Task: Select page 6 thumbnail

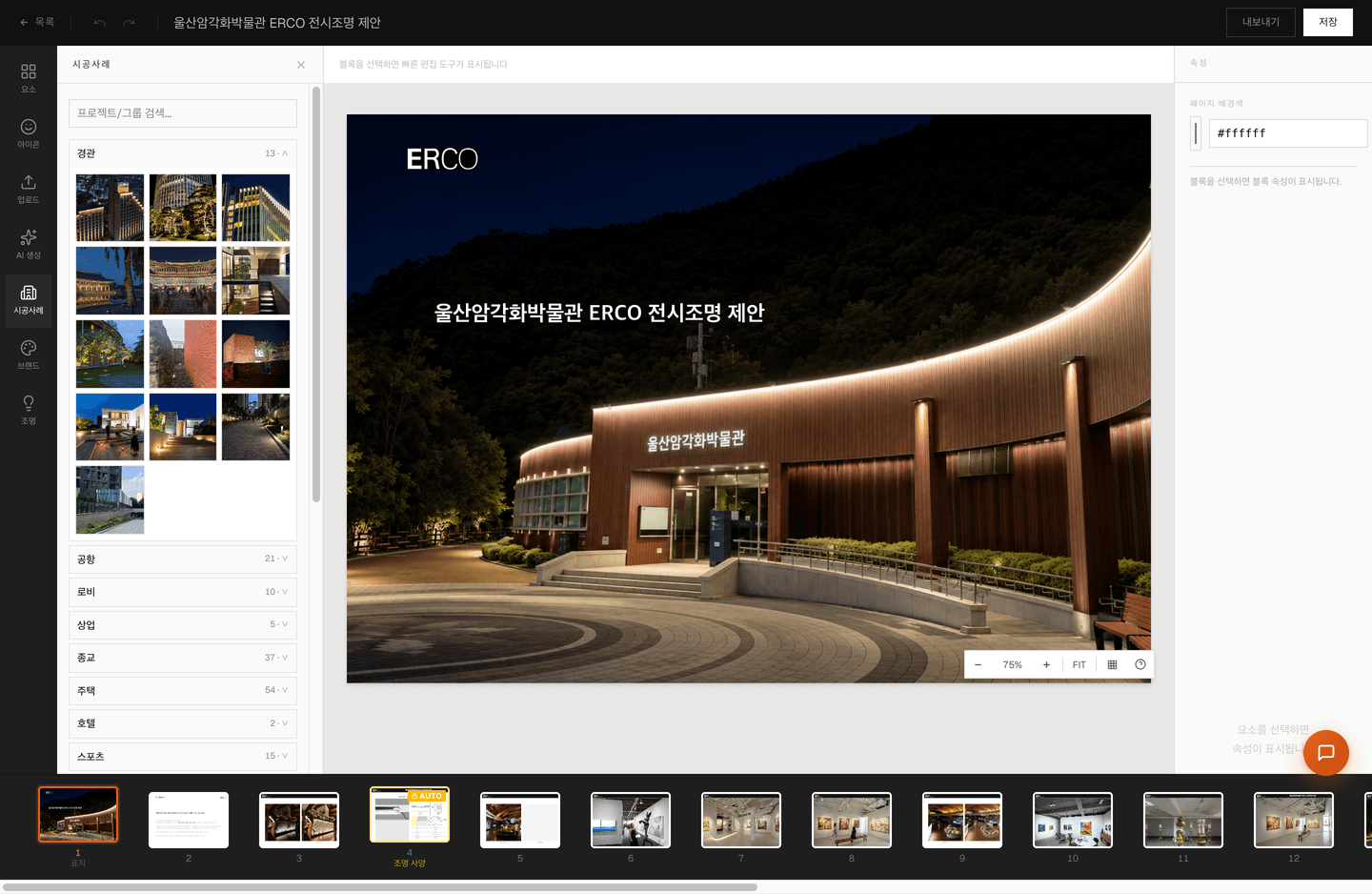Action: coord(631,820)
